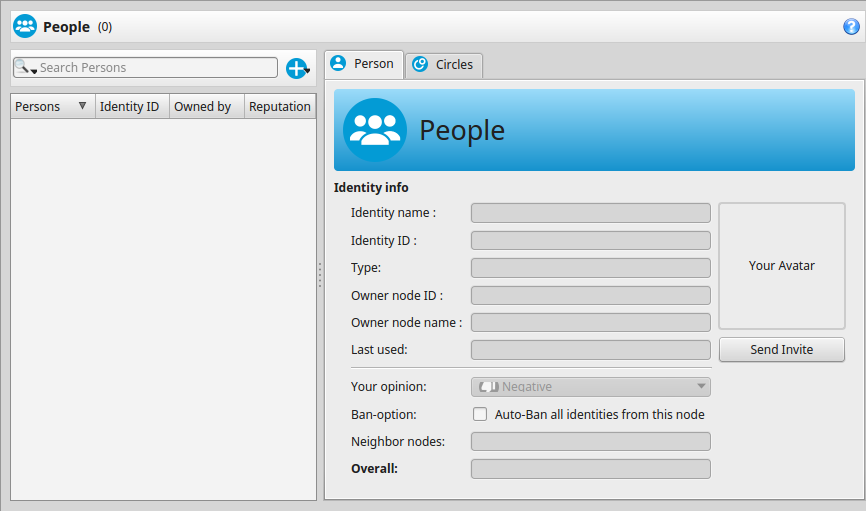Sort by the Persons column header arrow
The image size is (866, 511).
coord(82,106)
